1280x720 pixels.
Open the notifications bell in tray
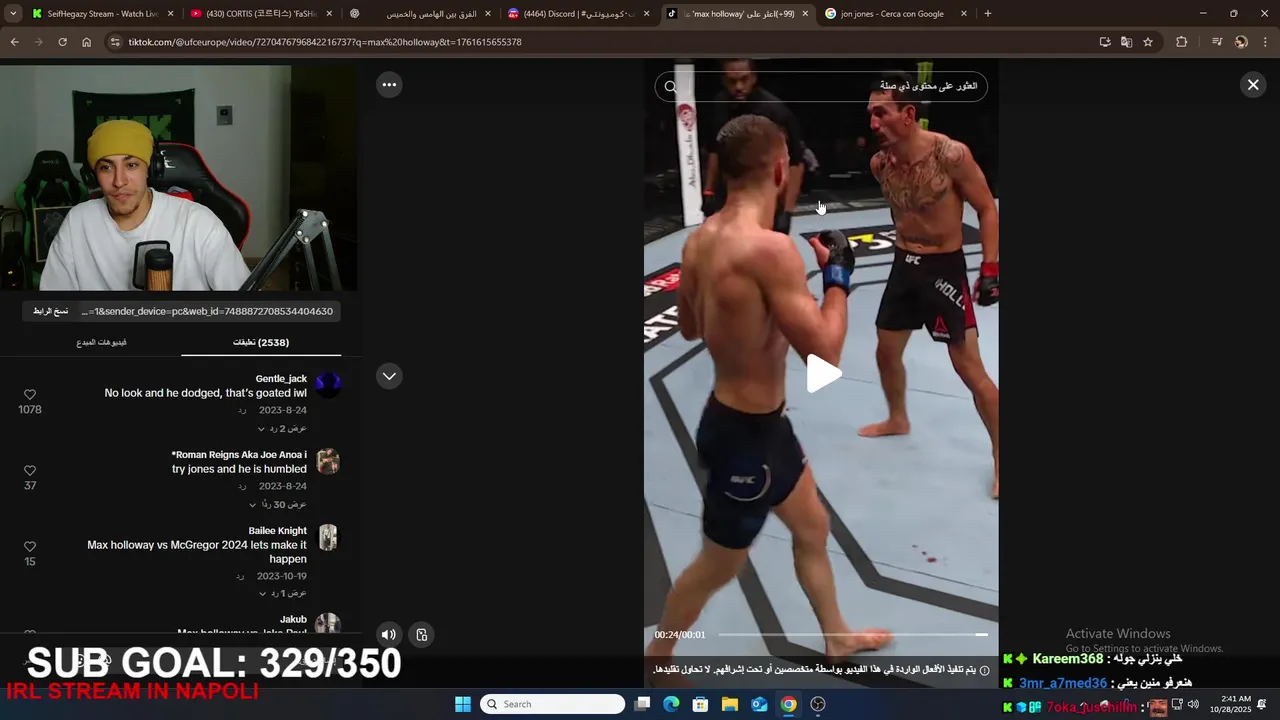[1262, 704]
